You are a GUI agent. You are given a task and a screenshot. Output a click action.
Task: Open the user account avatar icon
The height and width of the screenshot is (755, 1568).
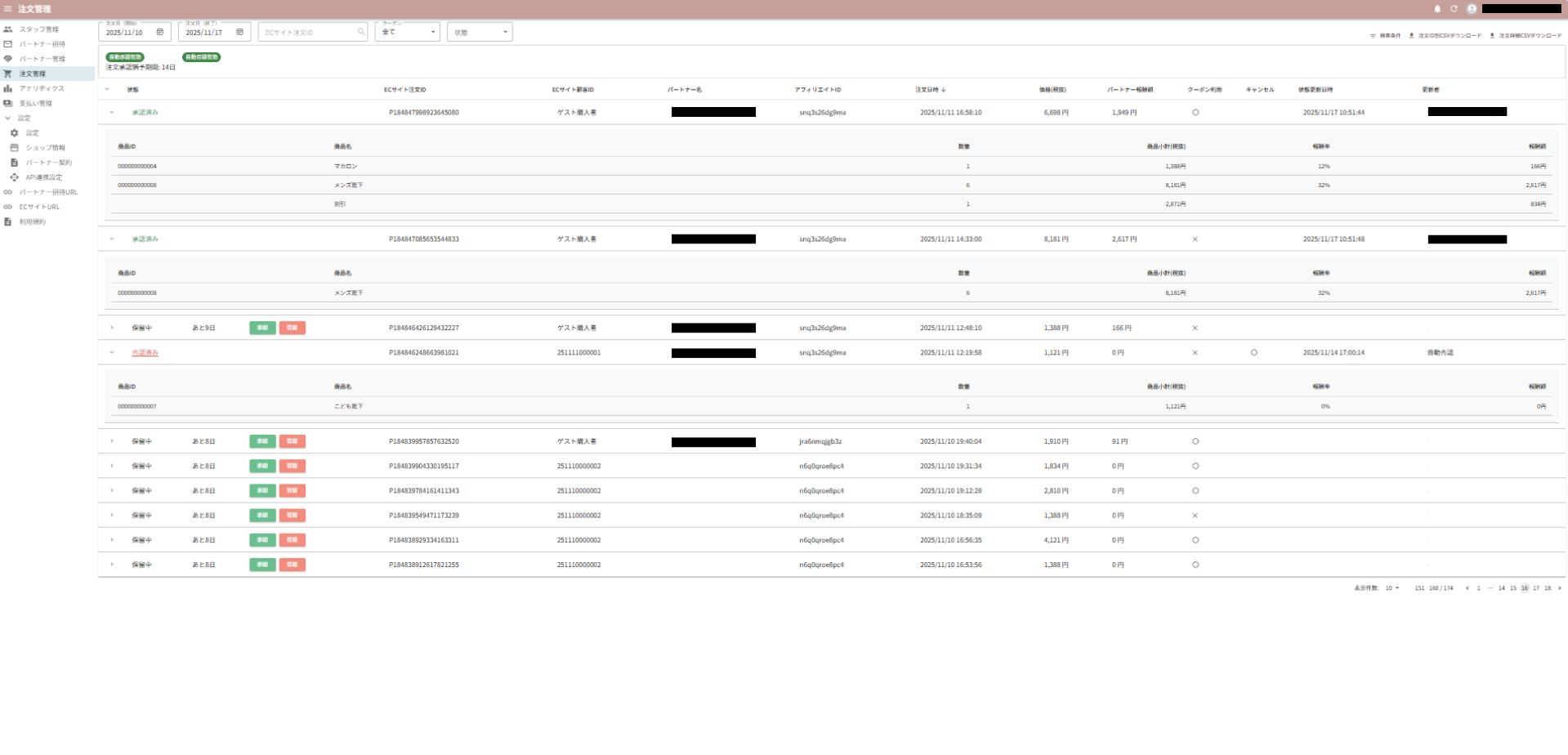click(1472, 9)
